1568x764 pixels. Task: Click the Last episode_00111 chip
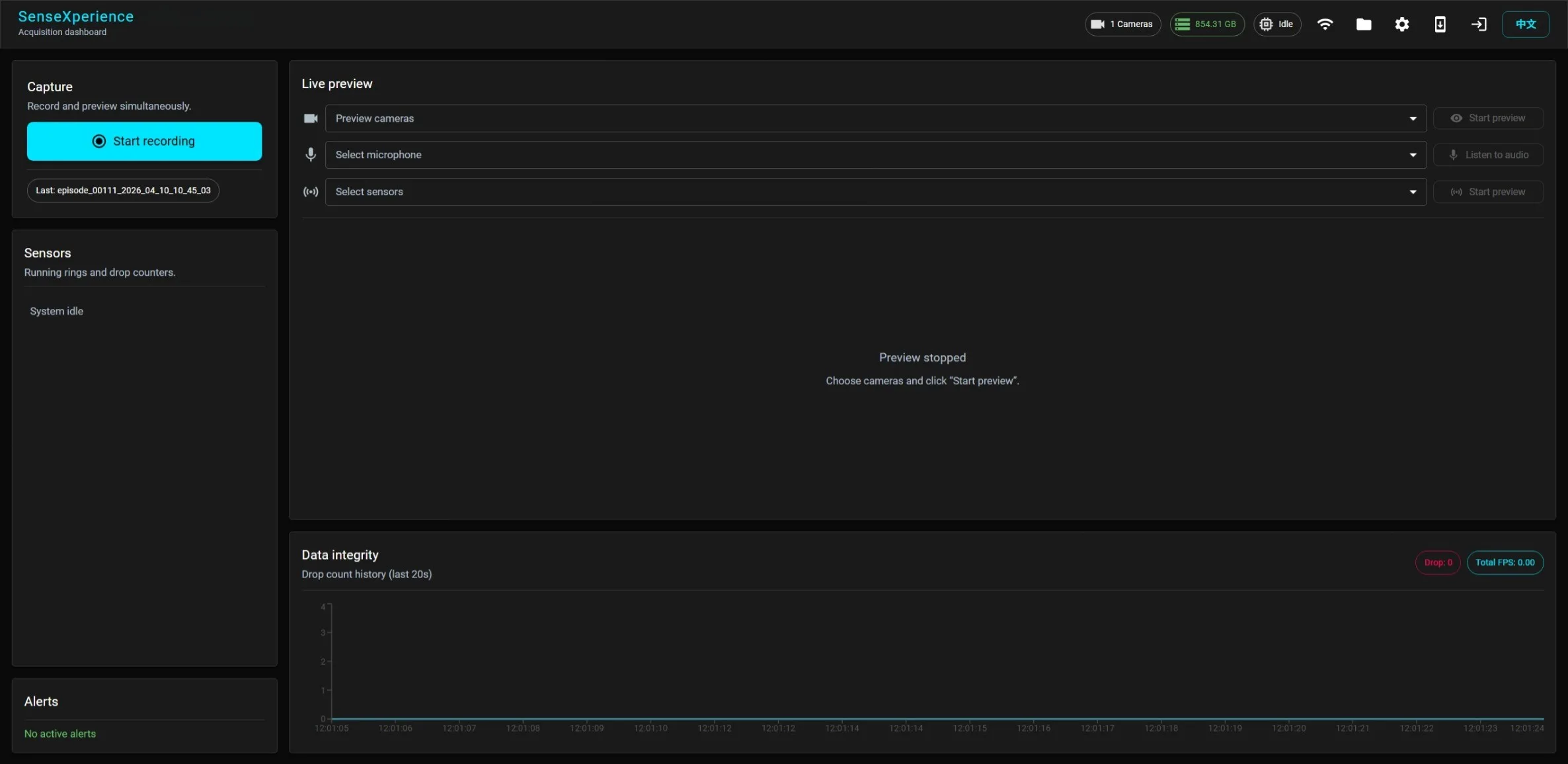(x=123, y=191)
